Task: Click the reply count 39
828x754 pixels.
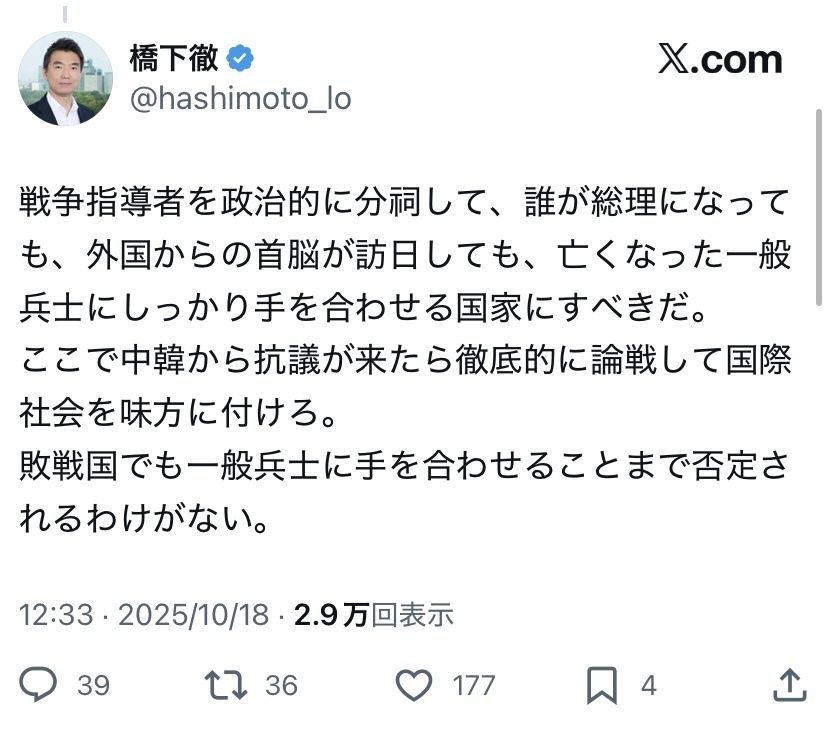Action: point(93,685)
